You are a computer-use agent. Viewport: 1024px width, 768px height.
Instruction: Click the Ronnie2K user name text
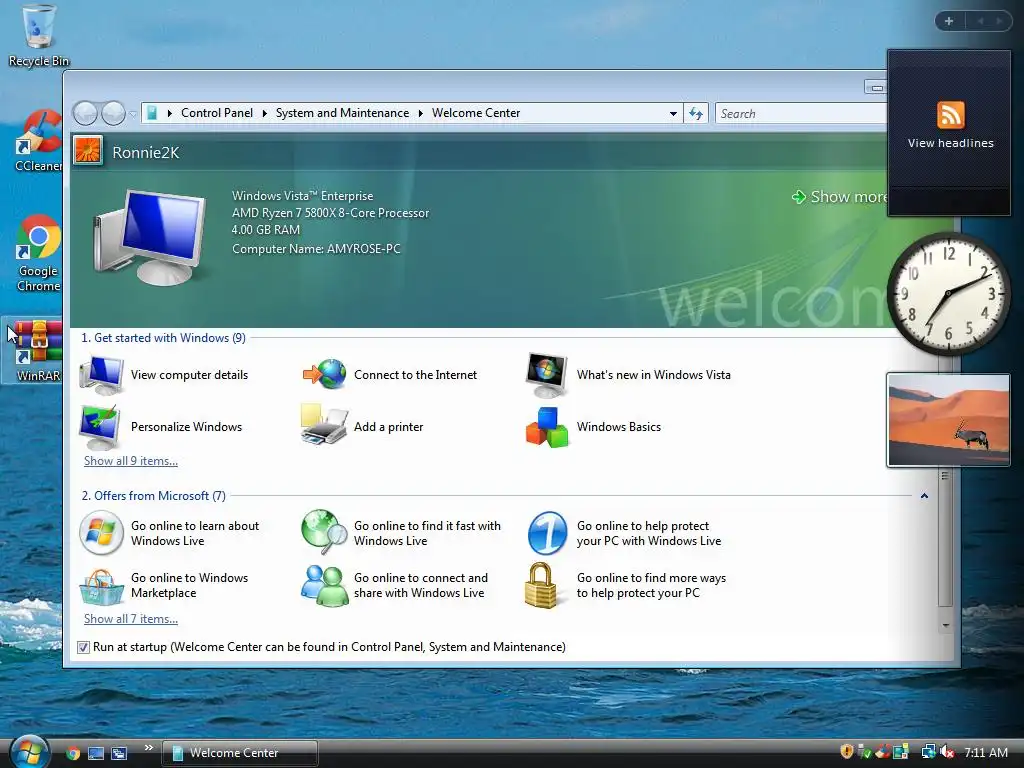[x=146, y=152]
